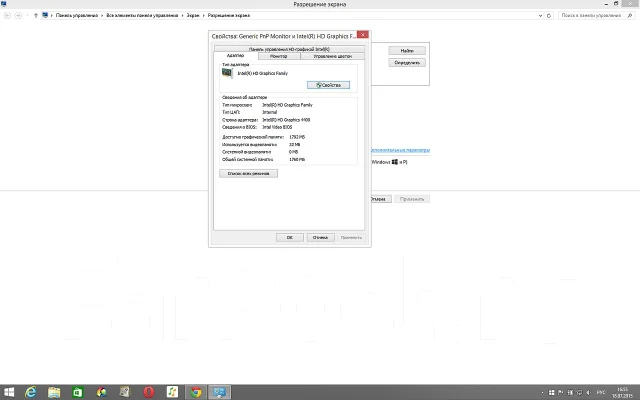Viewport: 640px width, 400px height.
Task: Switch to Google Chrome in the taskbar
Action: point(196,393)
